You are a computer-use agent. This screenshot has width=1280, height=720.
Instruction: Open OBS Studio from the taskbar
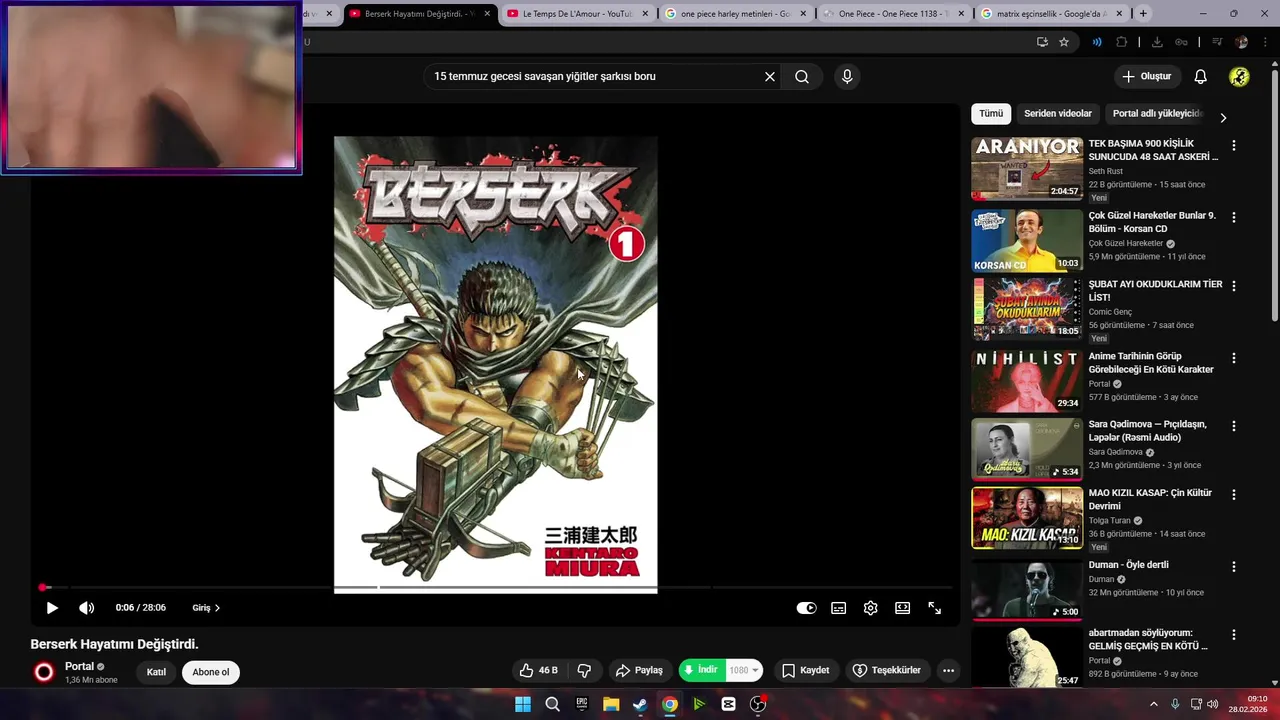tap(758, 704)
